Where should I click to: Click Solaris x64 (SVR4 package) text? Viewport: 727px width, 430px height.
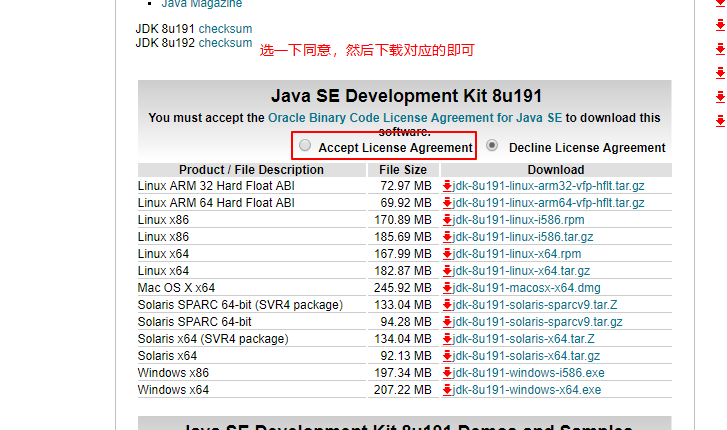point(213,339)
